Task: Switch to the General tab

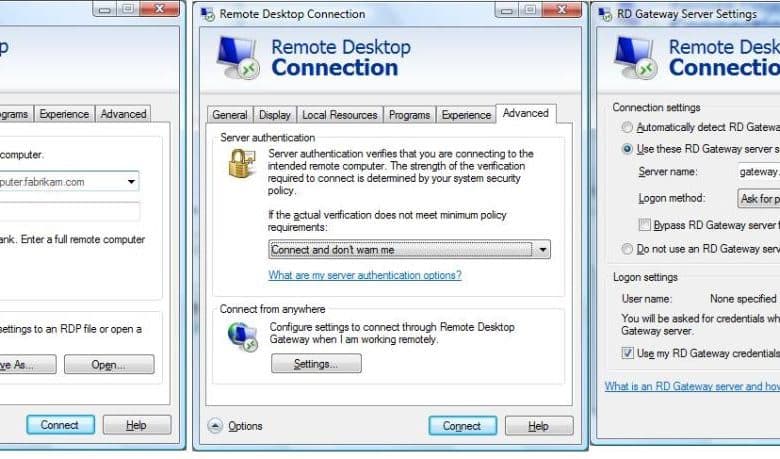Action: tap(230, 115)
